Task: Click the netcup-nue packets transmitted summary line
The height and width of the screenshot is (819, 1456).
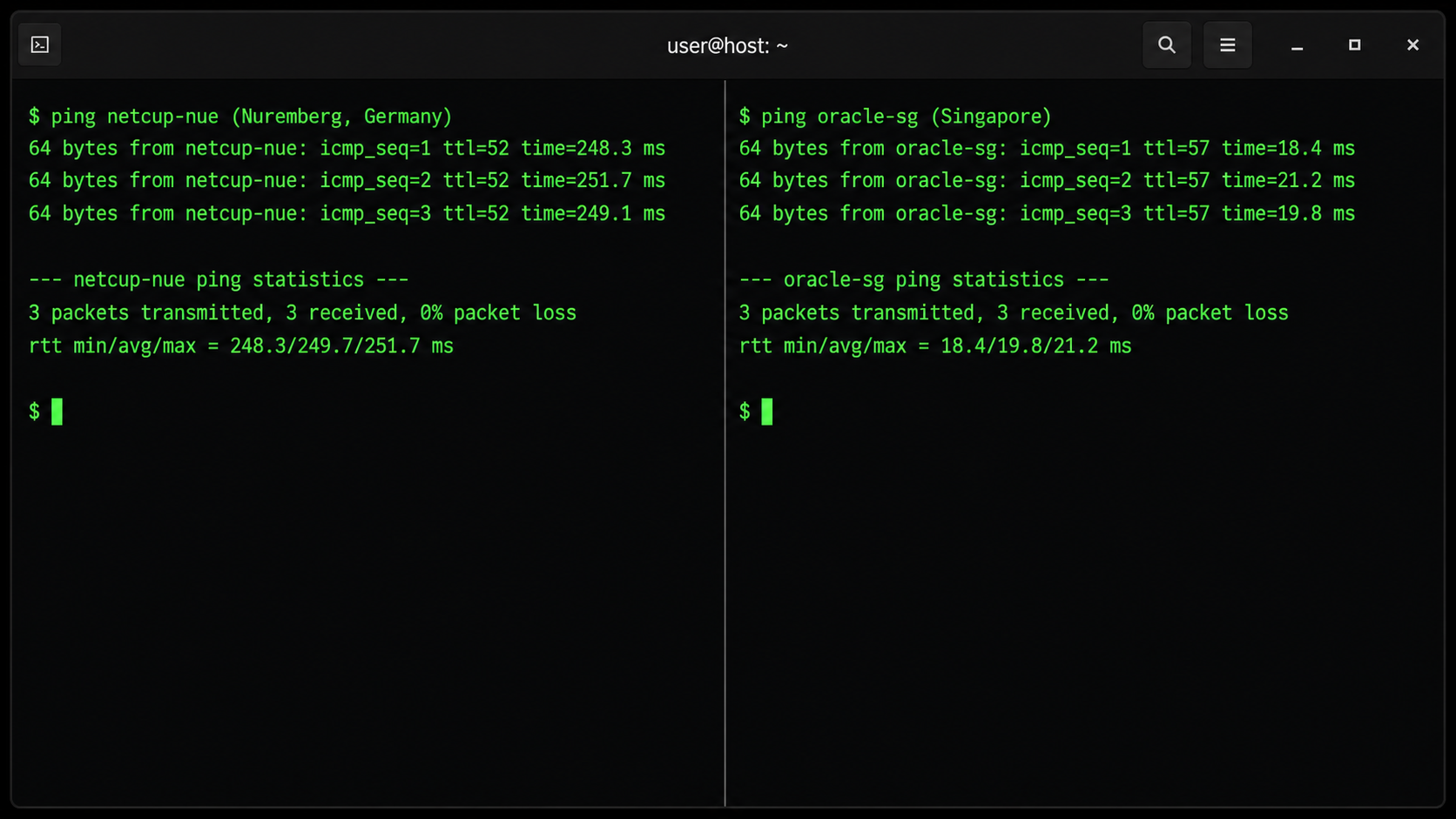Action: point(302,313)
